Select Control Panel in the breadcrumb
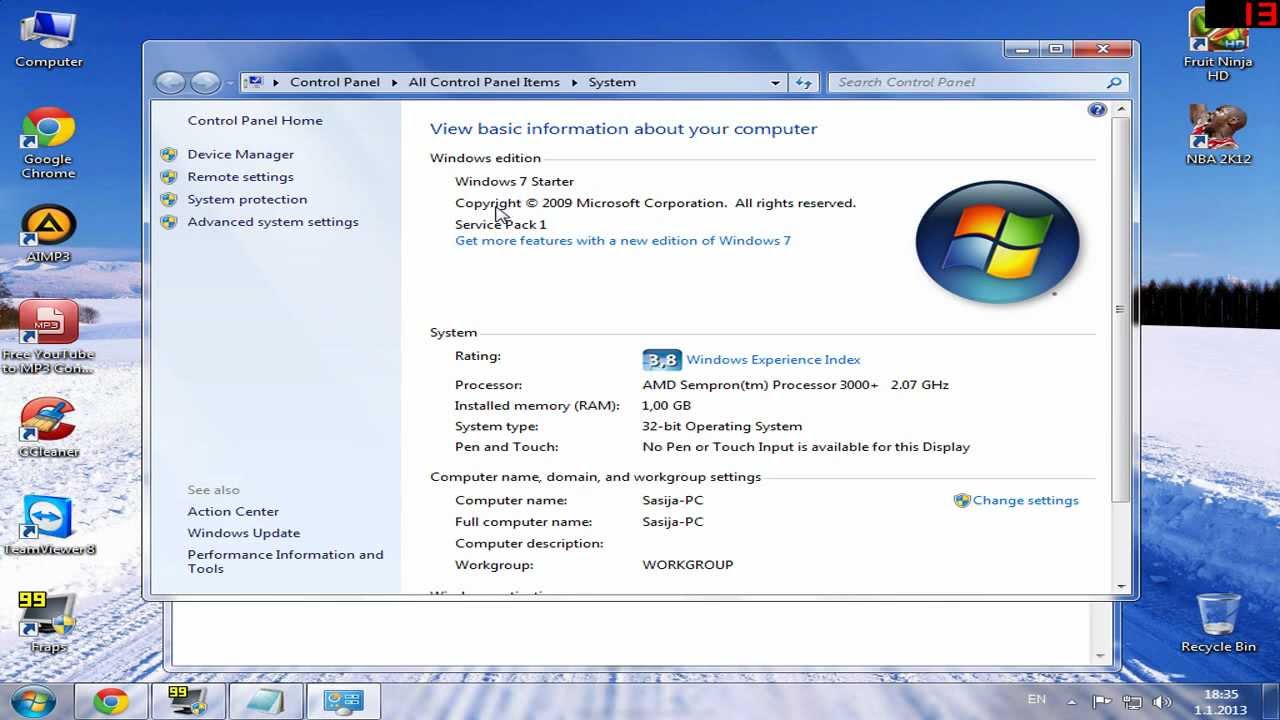 [x=335, y=83]
